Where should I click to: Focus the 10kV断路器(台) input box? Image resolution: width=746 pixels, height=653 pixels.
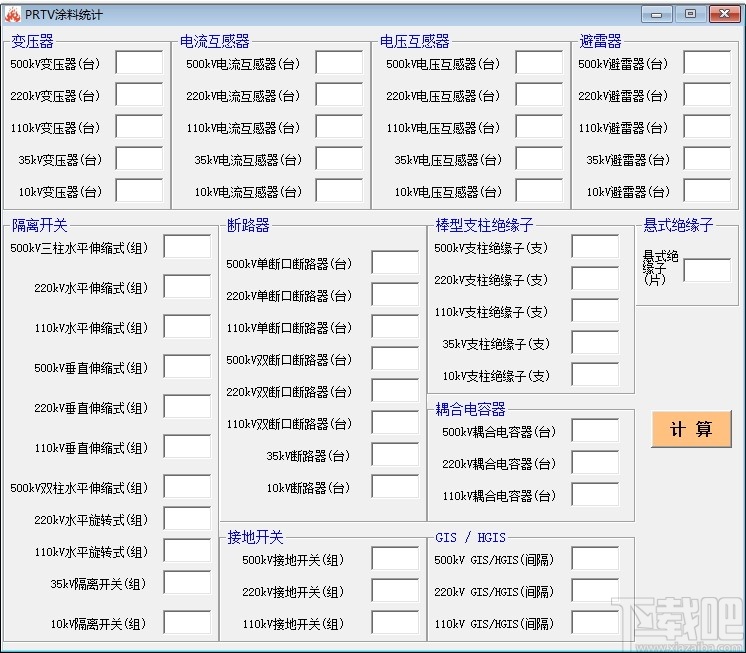395,486
